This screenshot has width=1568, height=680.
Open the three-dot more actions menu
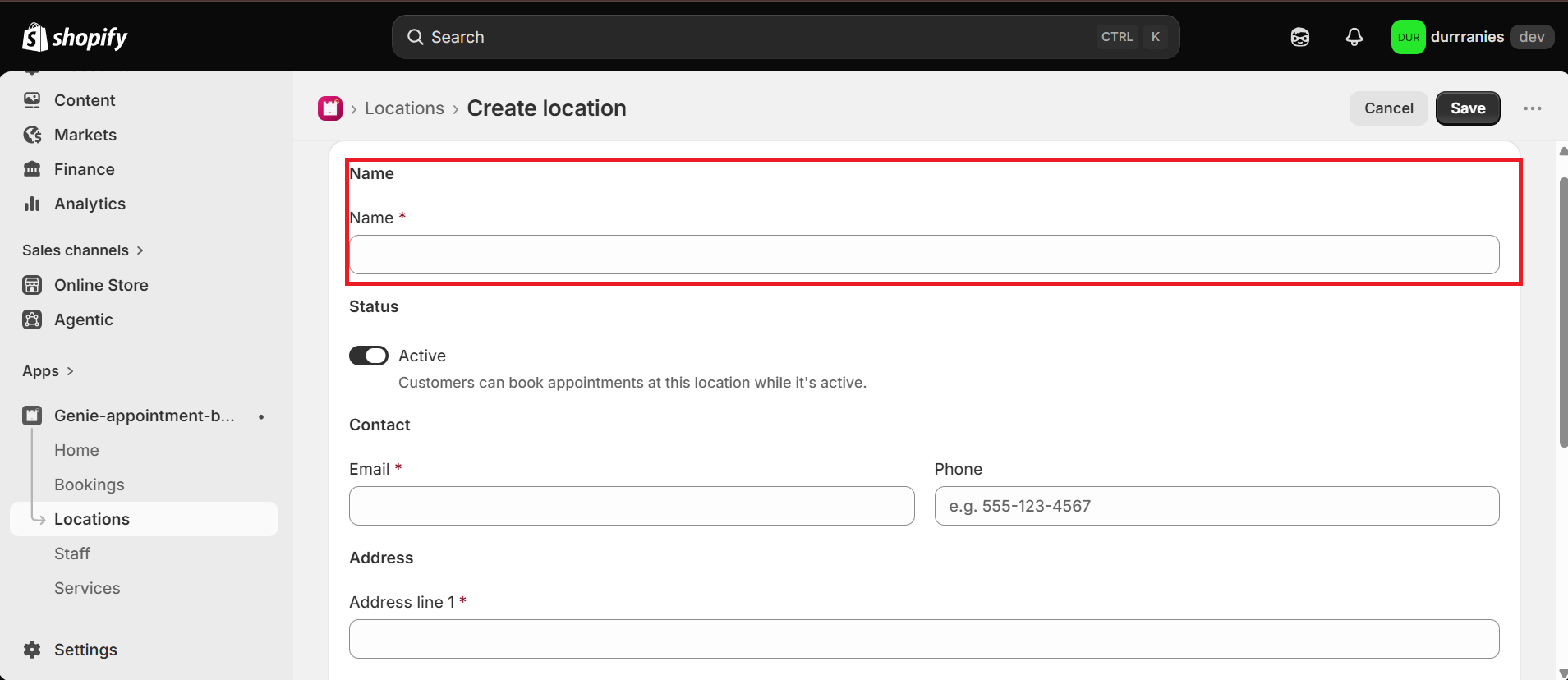click(x=1533, y=108)
